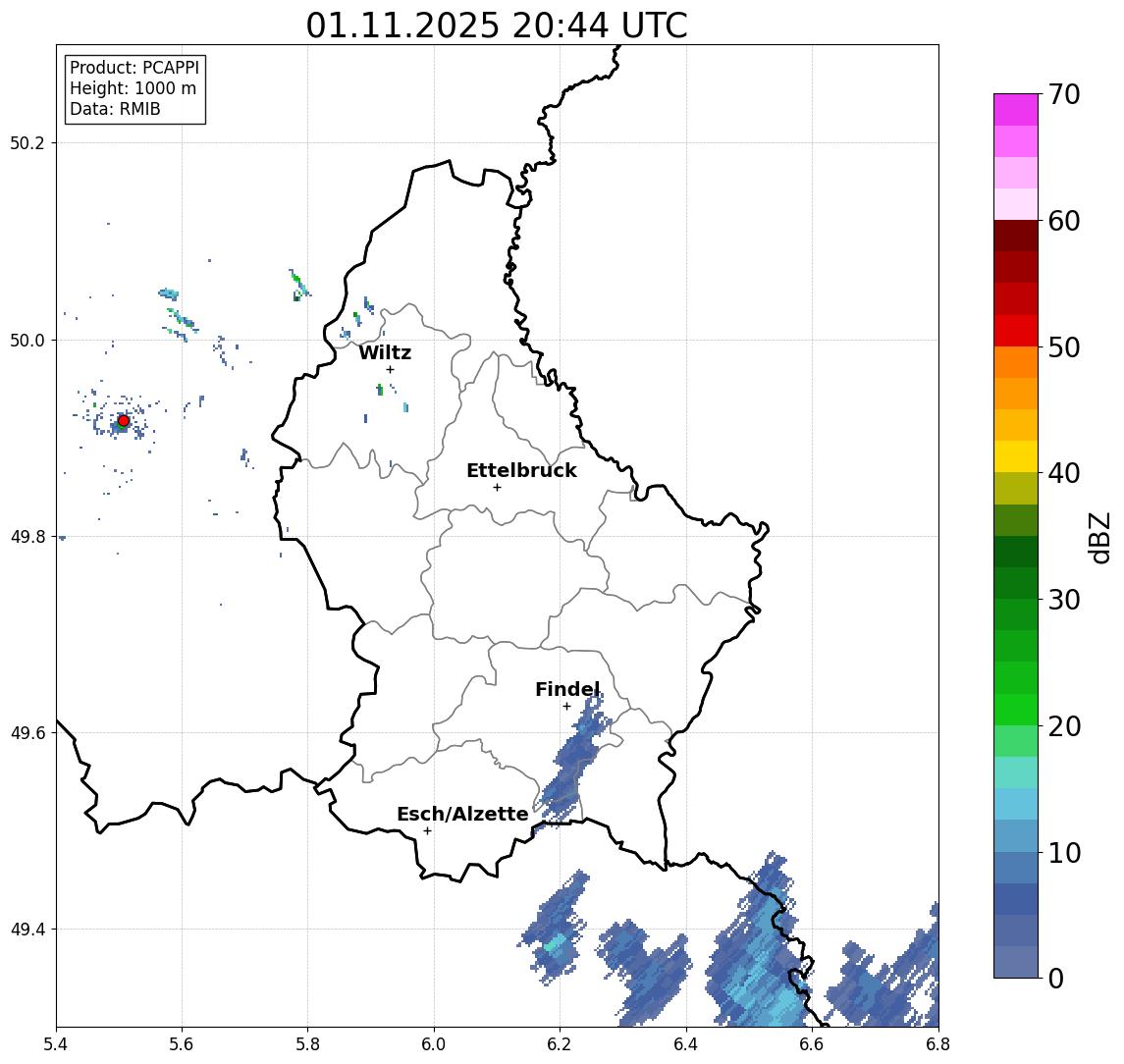Click the cross marker below Wiltz

click(390, 369)
